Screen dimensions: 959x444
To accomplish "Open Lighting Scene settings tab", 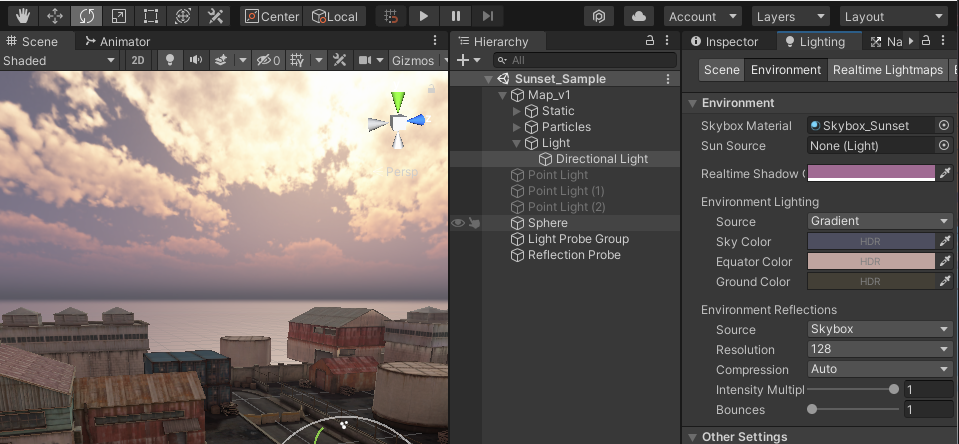I will tap(722, 70).
